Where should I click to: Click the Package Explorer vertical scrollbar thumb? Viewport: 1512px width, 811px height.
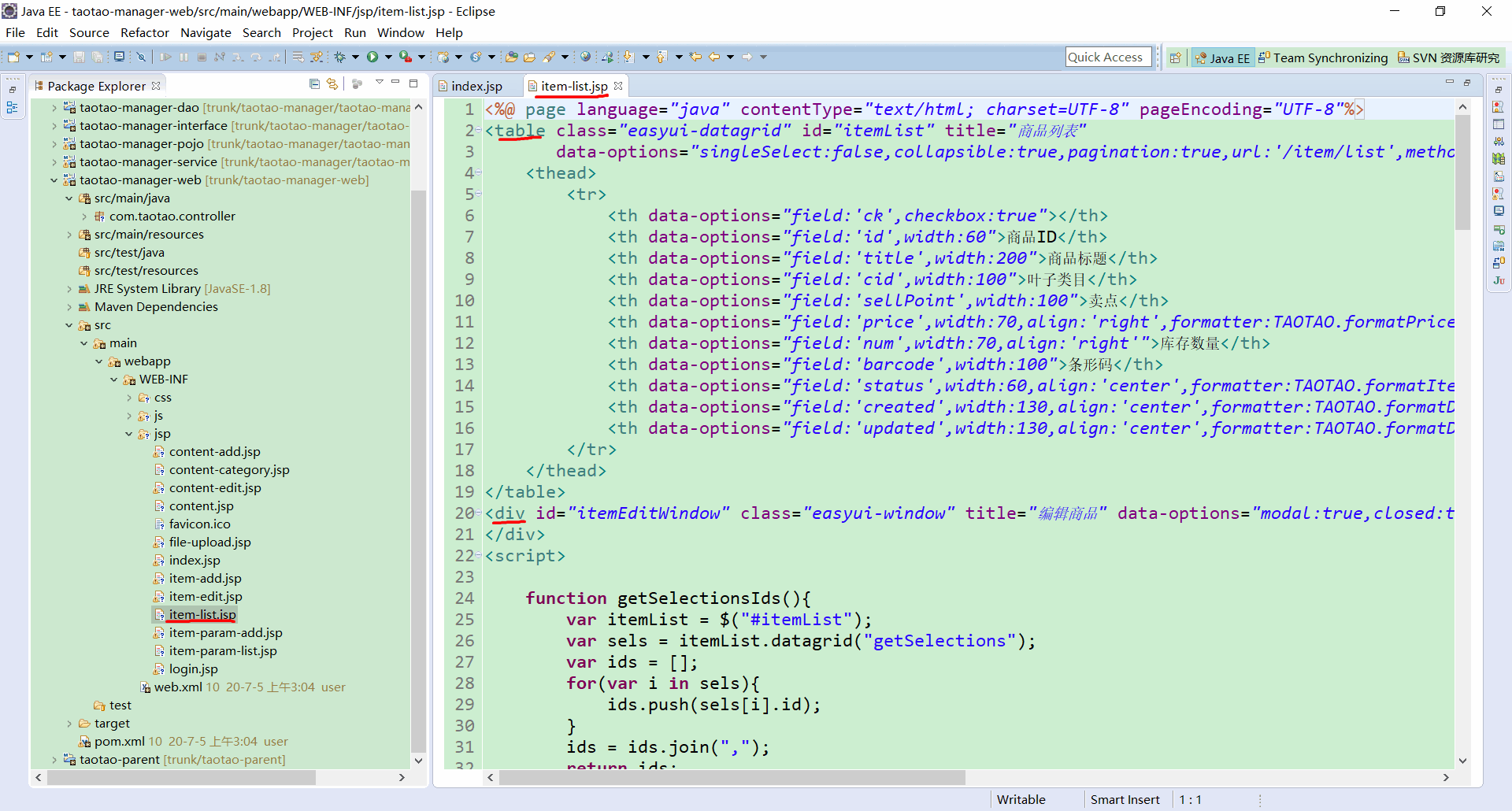coord(418,471)
